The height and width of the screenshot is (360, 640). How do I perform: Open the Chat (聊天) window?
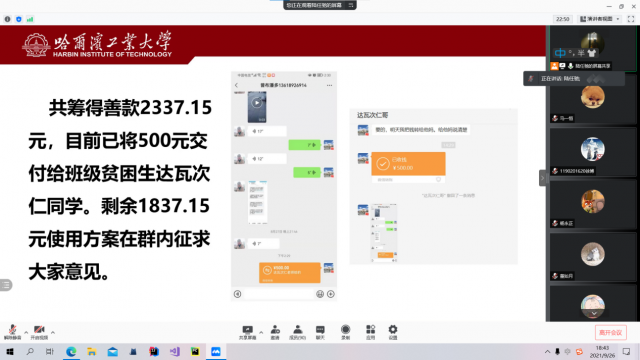coord(320,332)
